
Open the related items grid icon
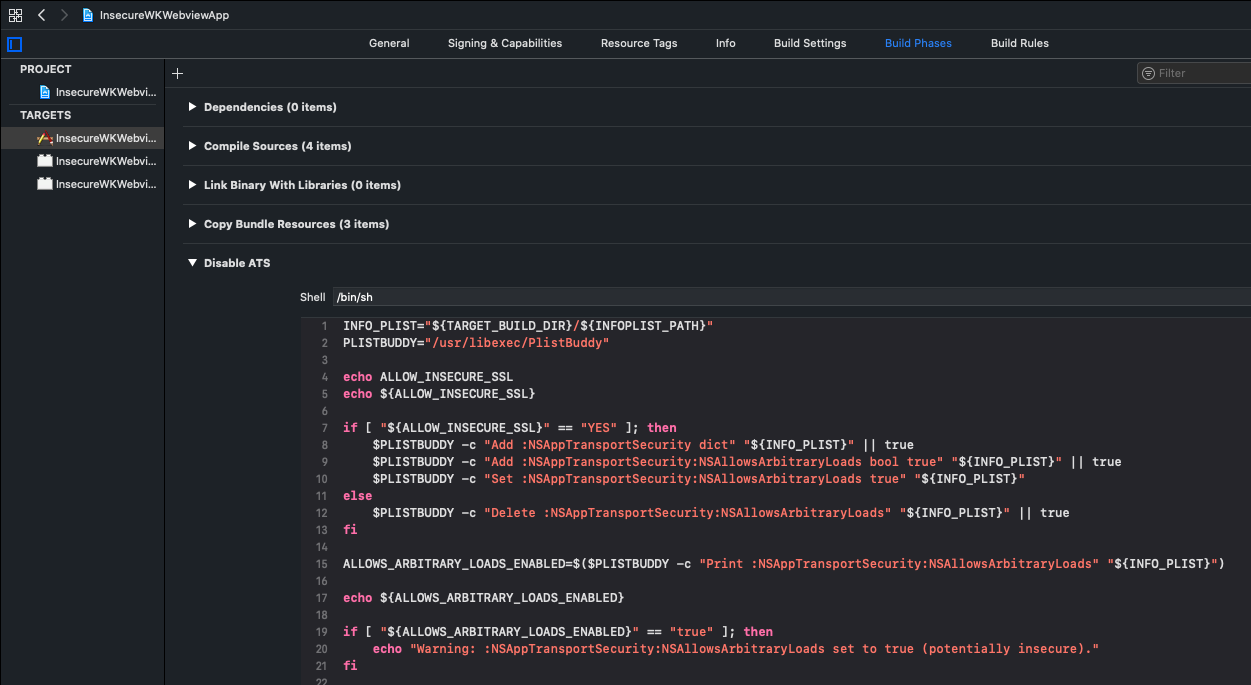click(x=15, y=15)
